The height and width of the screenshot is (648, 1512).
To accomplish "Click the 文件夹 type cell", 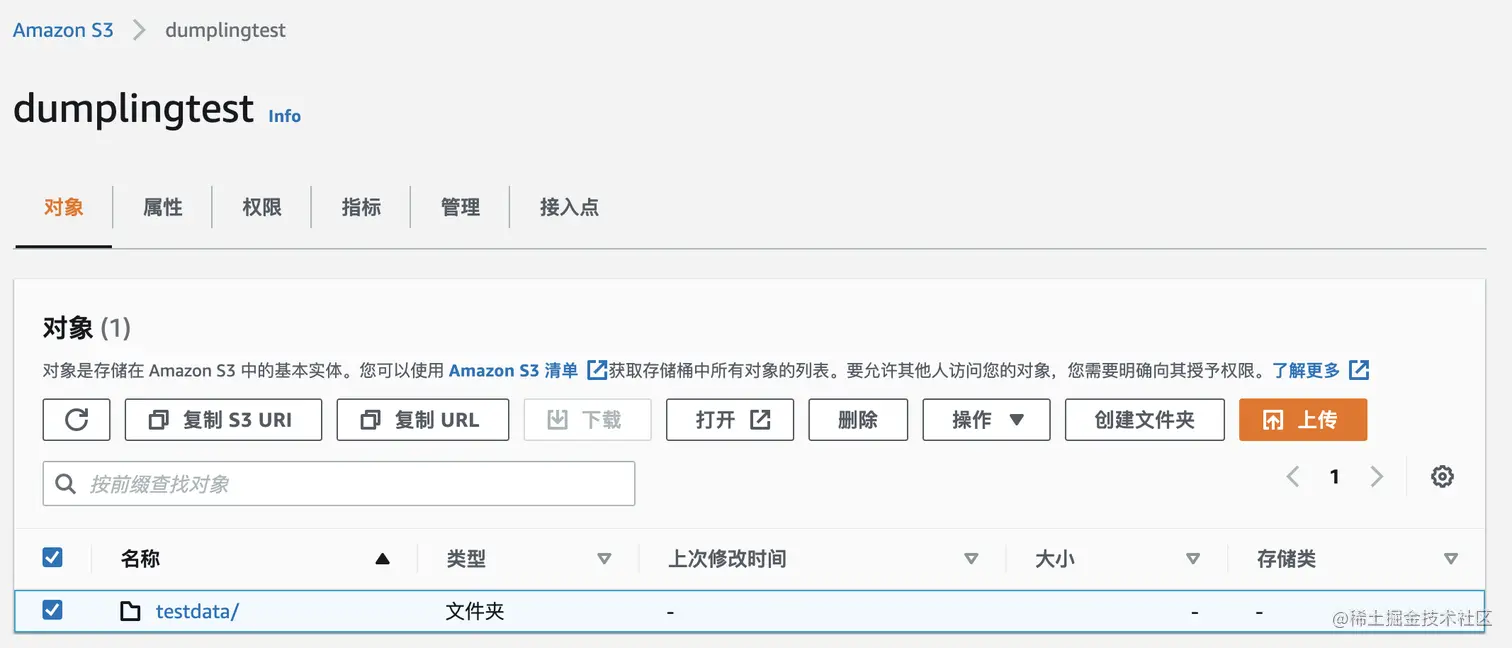I will [x=475, y=611].
